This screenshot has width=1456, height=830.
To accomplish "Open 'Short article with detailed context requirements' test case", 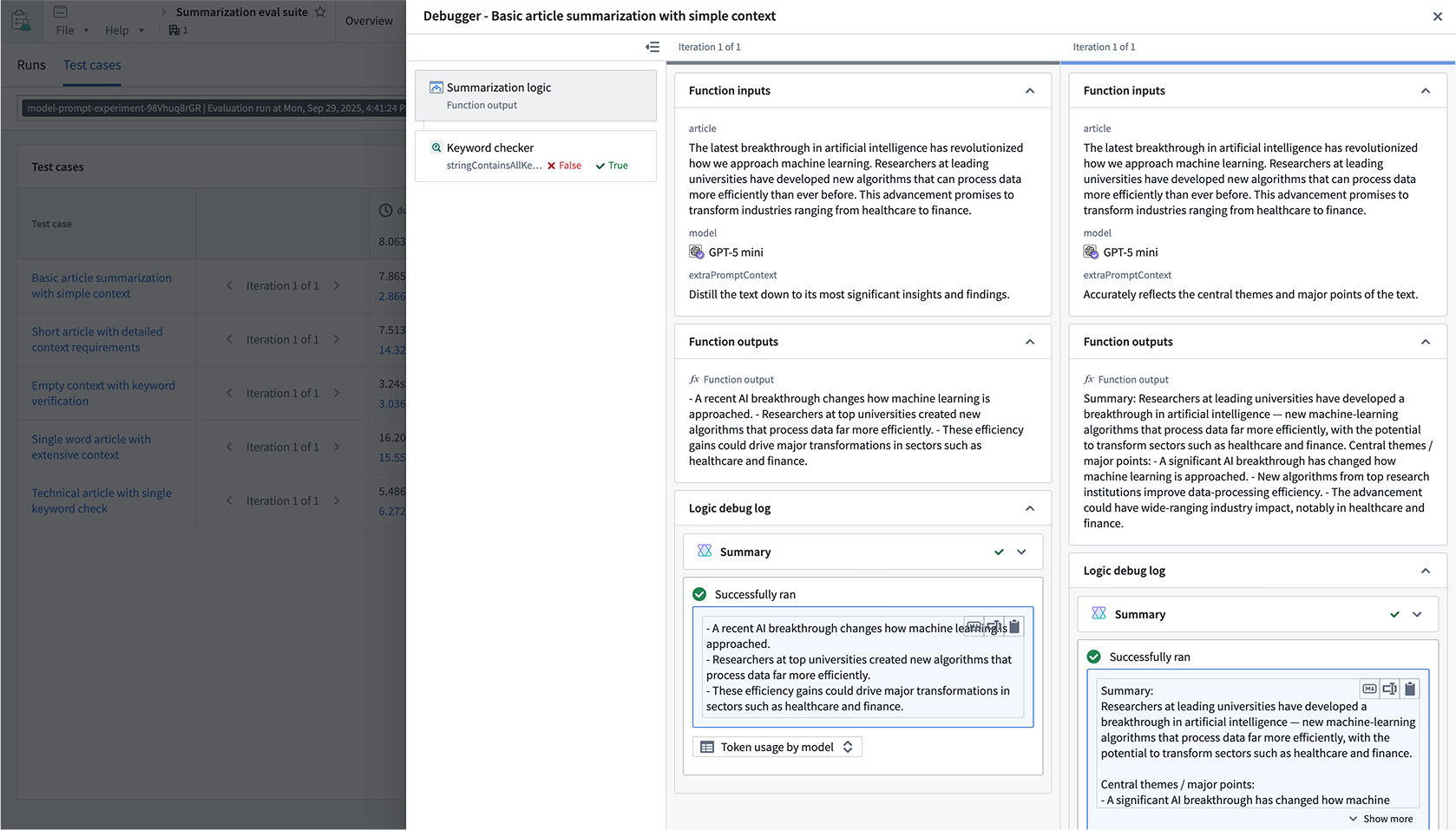I will [97, 339].
